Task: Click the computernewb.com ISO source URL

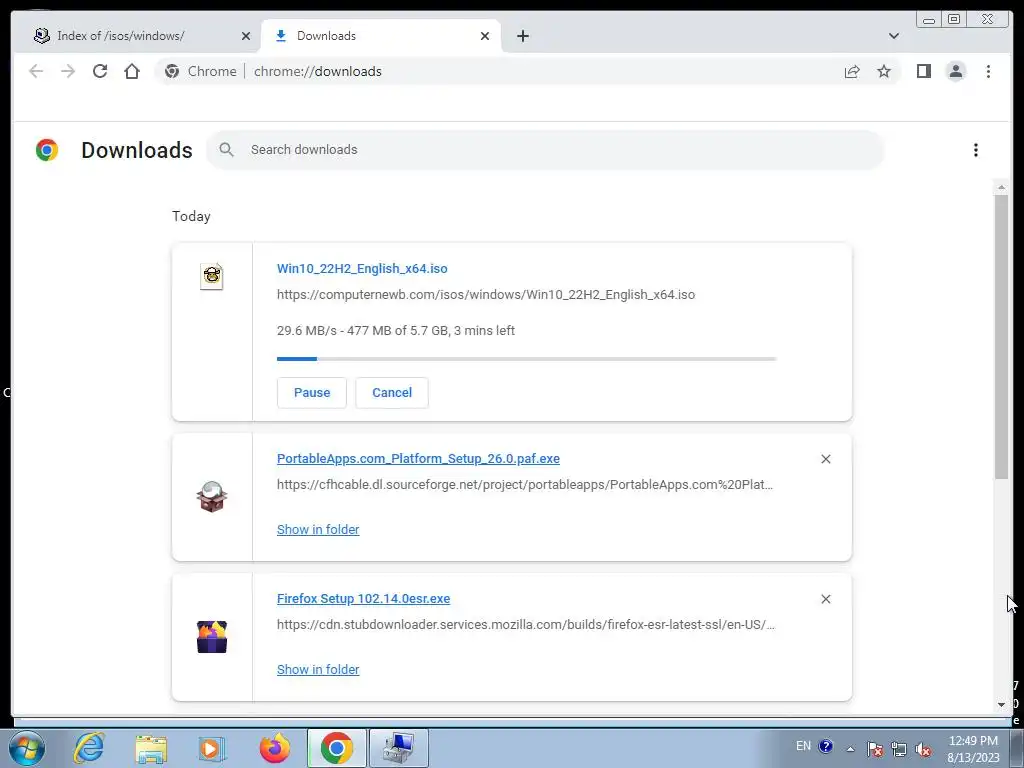Action: tap(486, 295)
